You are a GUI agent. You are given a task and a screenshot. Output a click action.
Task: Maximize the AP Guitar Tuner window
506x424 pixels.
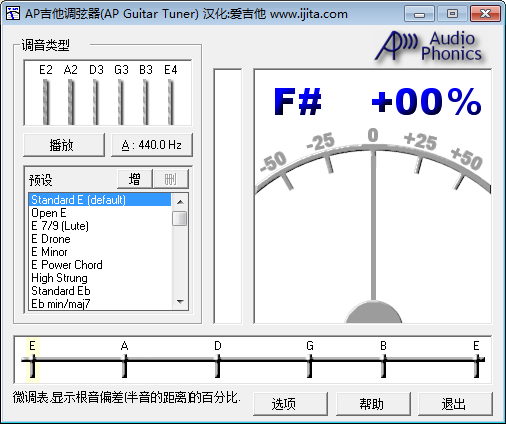tap(452, 14)
